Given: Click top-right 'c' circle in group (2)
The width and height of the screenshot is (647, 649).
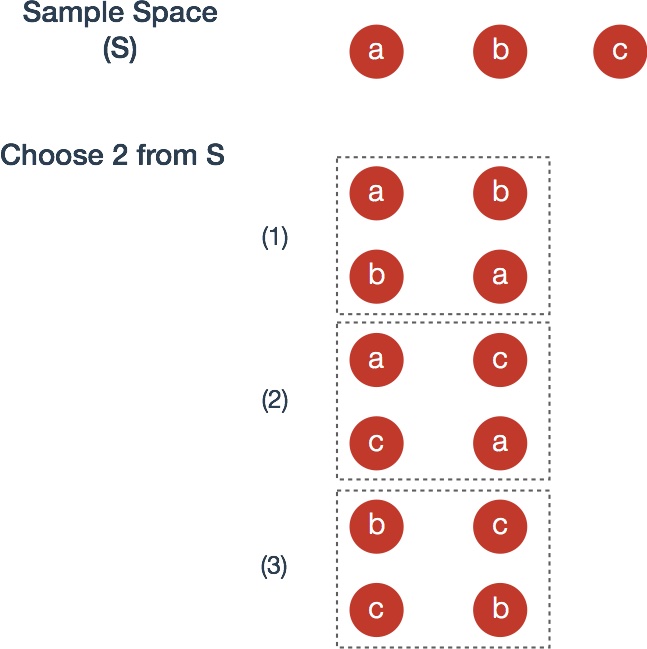Looking at the screenshot, I should [x=500, y=360].
